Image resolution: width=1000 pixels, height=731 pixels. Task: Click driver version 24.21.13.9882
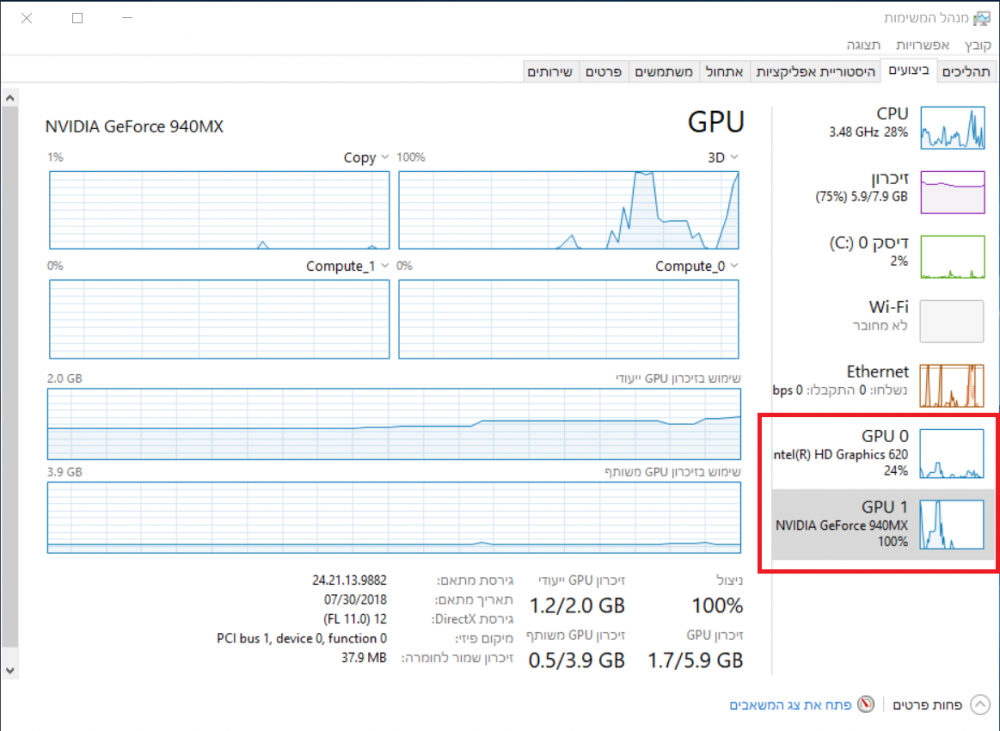click(349, 580)
